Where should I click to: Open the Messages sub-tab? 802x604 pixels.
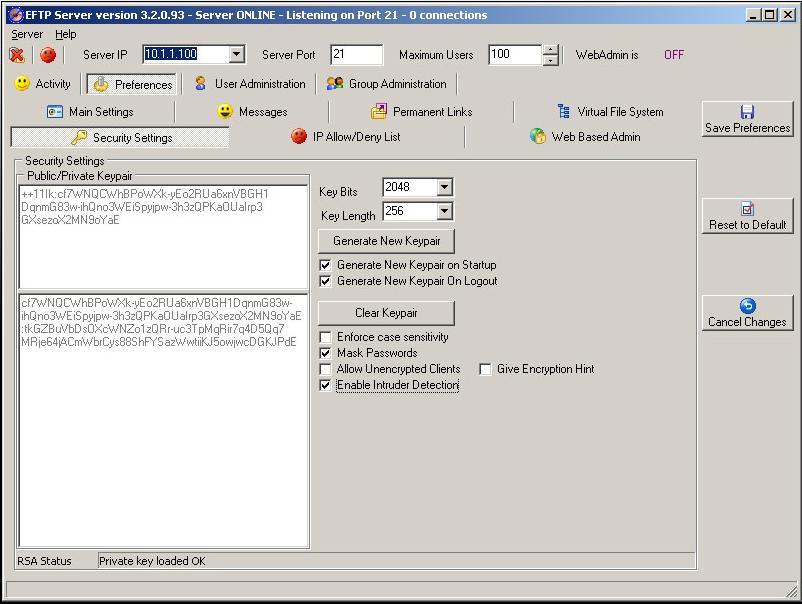[x=253, y=112]
